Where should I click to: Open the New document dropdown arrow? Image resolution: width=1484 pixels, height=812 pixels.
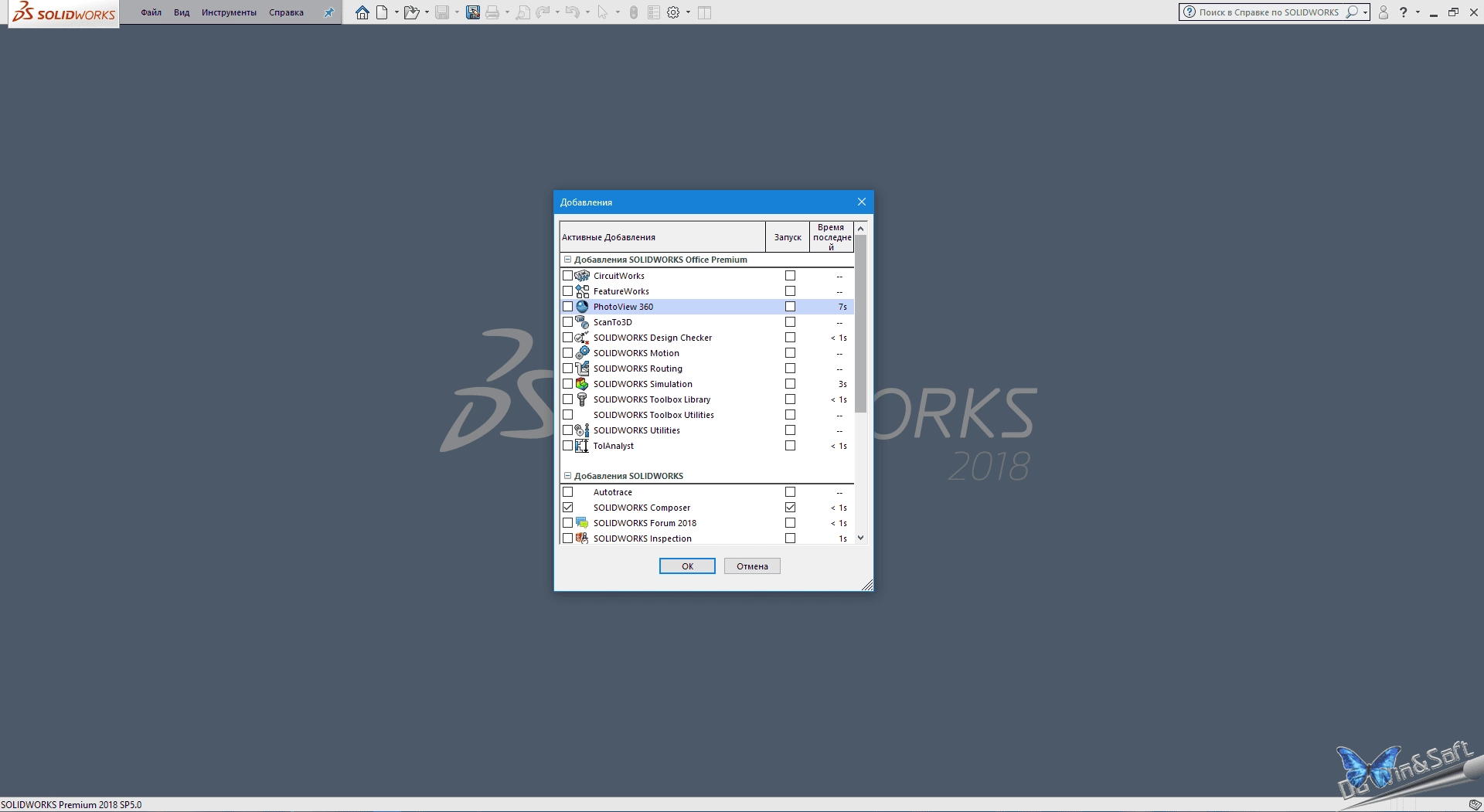tap(397, 12)
